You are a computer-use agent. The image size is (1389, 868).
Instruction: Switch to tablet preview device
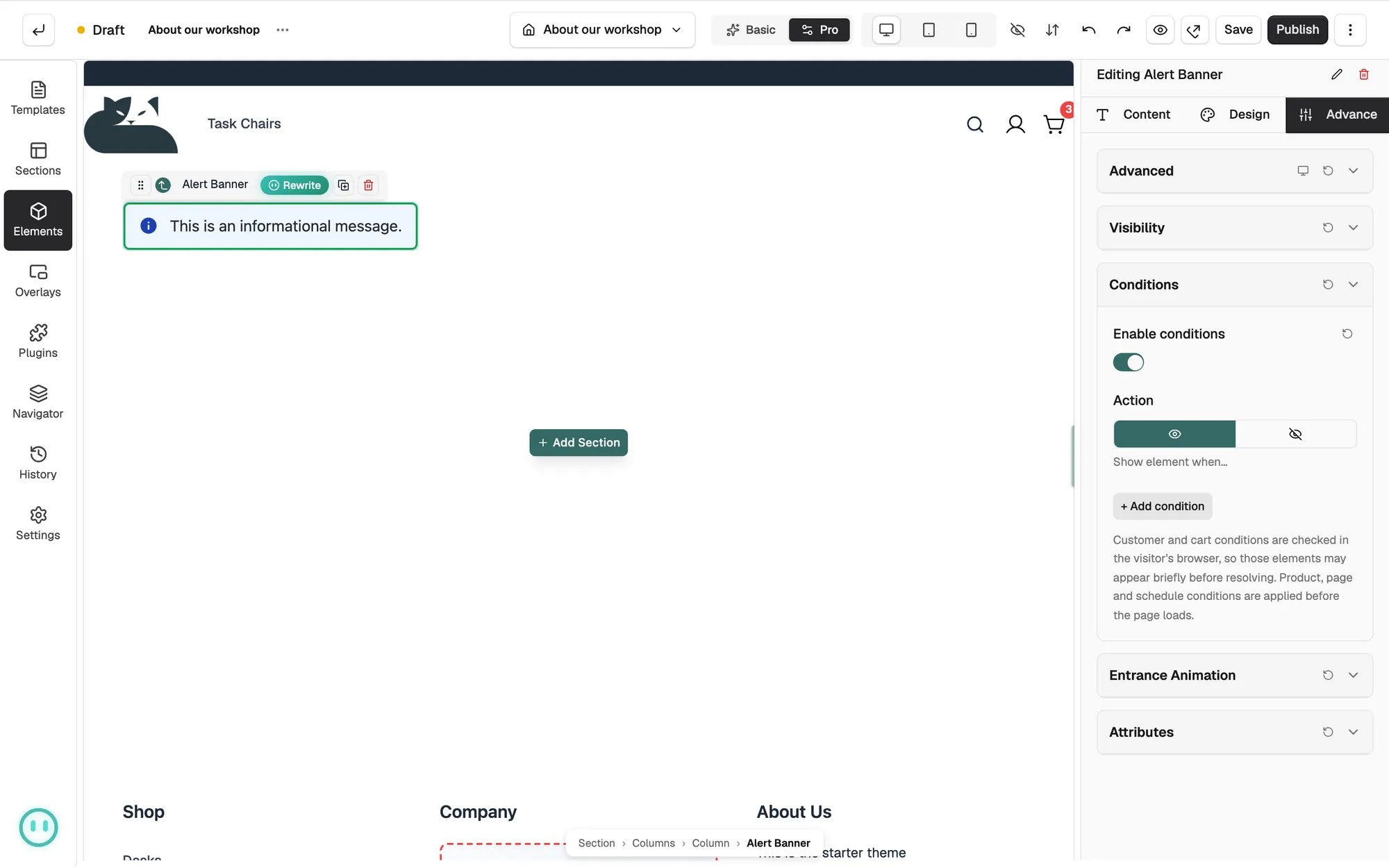pos(929,30)
